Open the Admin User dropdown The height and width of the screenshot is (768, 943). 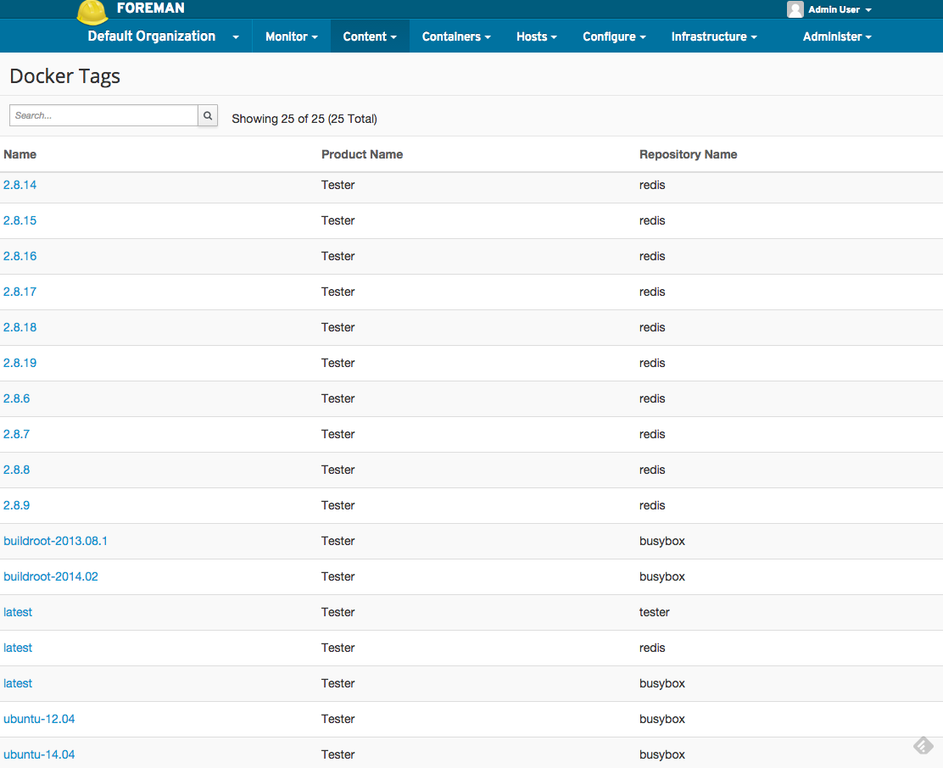click(x=839, y=10)
